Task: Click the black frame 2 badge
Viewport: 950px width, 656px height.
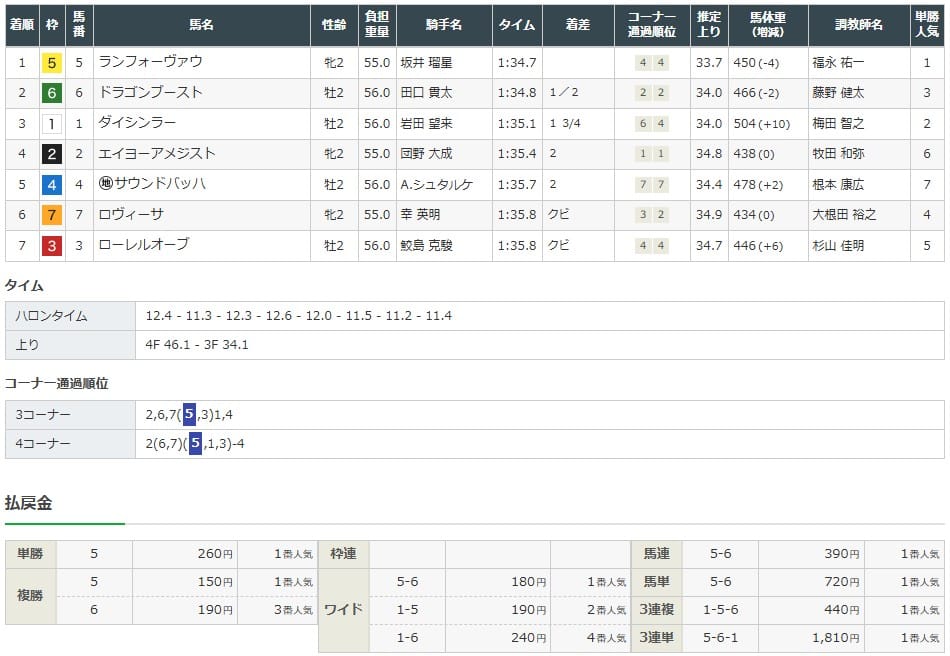Action: pos(51,155)
